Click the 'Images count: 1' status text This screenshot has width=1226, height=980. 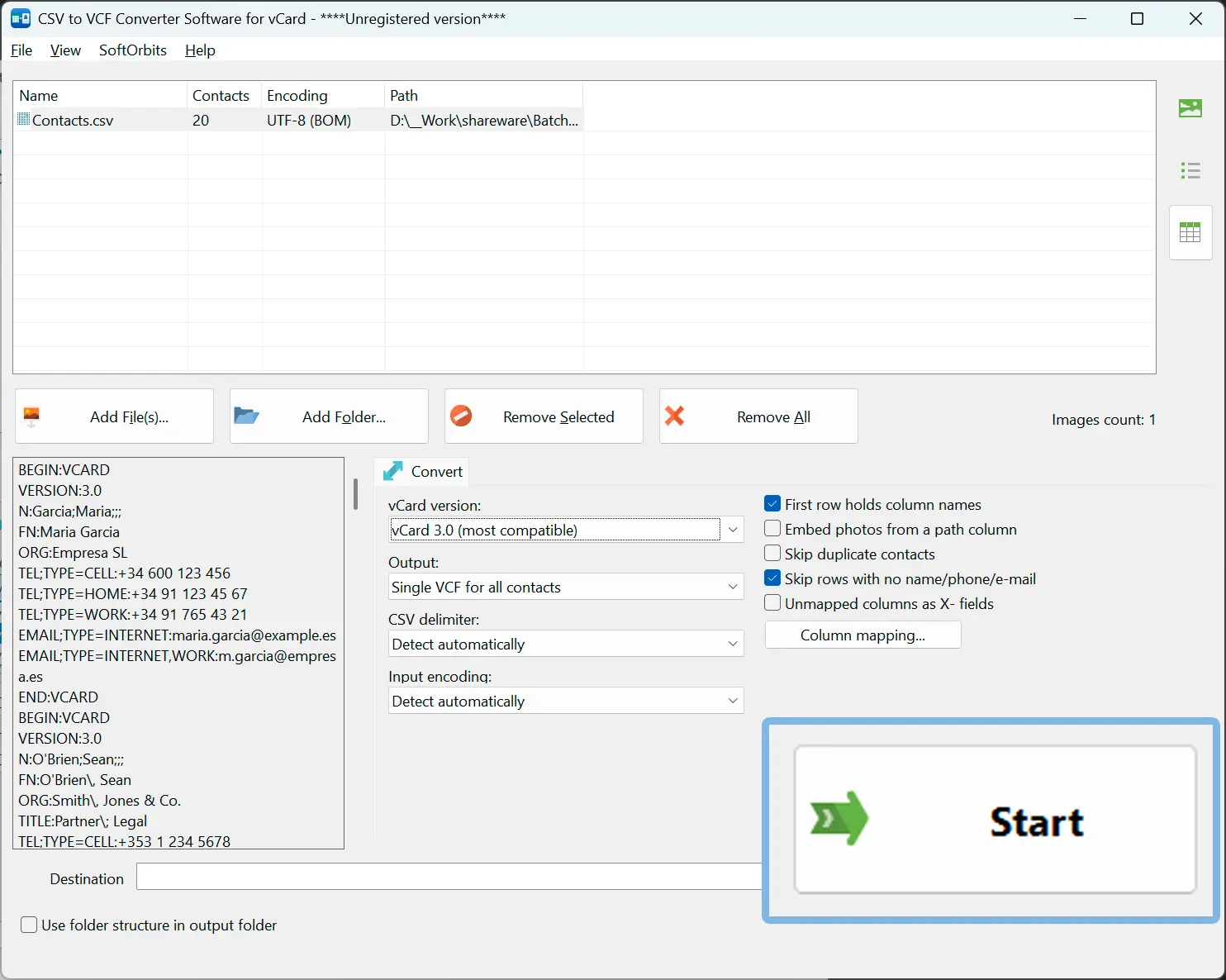[1104, 420]
